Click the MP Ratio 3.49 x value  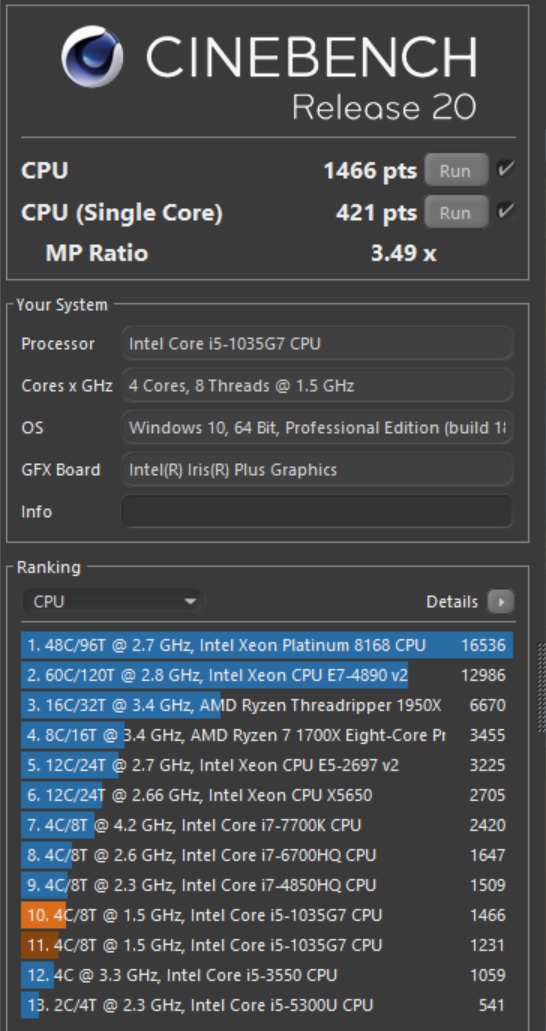tap(403, 253)
